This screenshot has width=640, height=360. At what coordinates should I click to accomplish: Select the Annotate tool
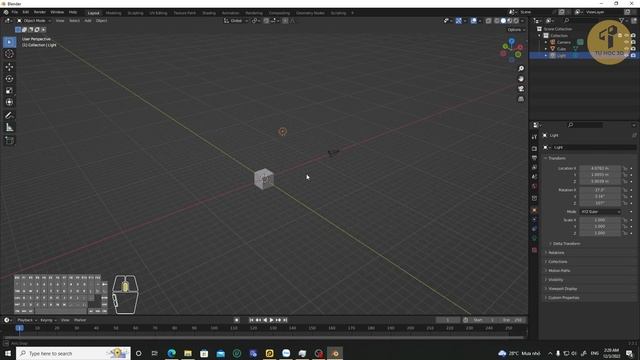[9, 116]
